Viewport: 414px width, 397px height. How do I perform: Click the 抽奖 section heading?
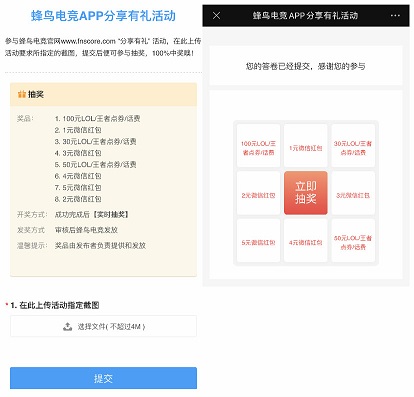click(x=36, y=94)
